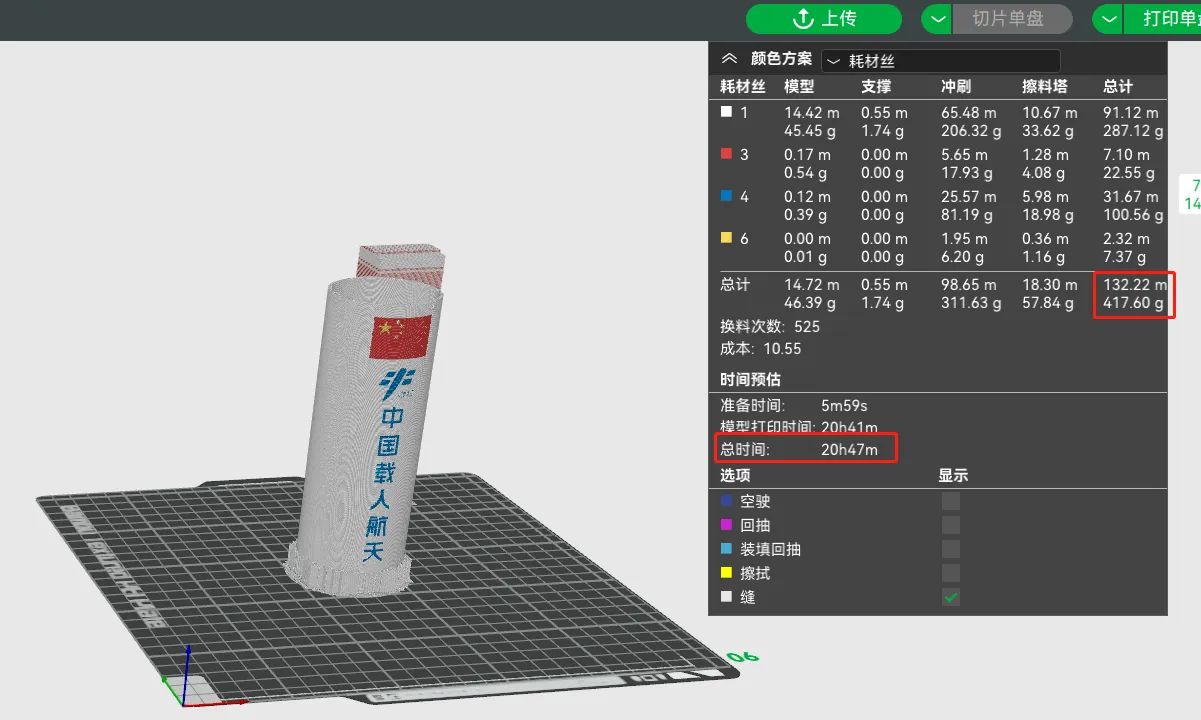Toggle the 擦拭 display checkbox
Screen dimensions: 1201x720
951,573
